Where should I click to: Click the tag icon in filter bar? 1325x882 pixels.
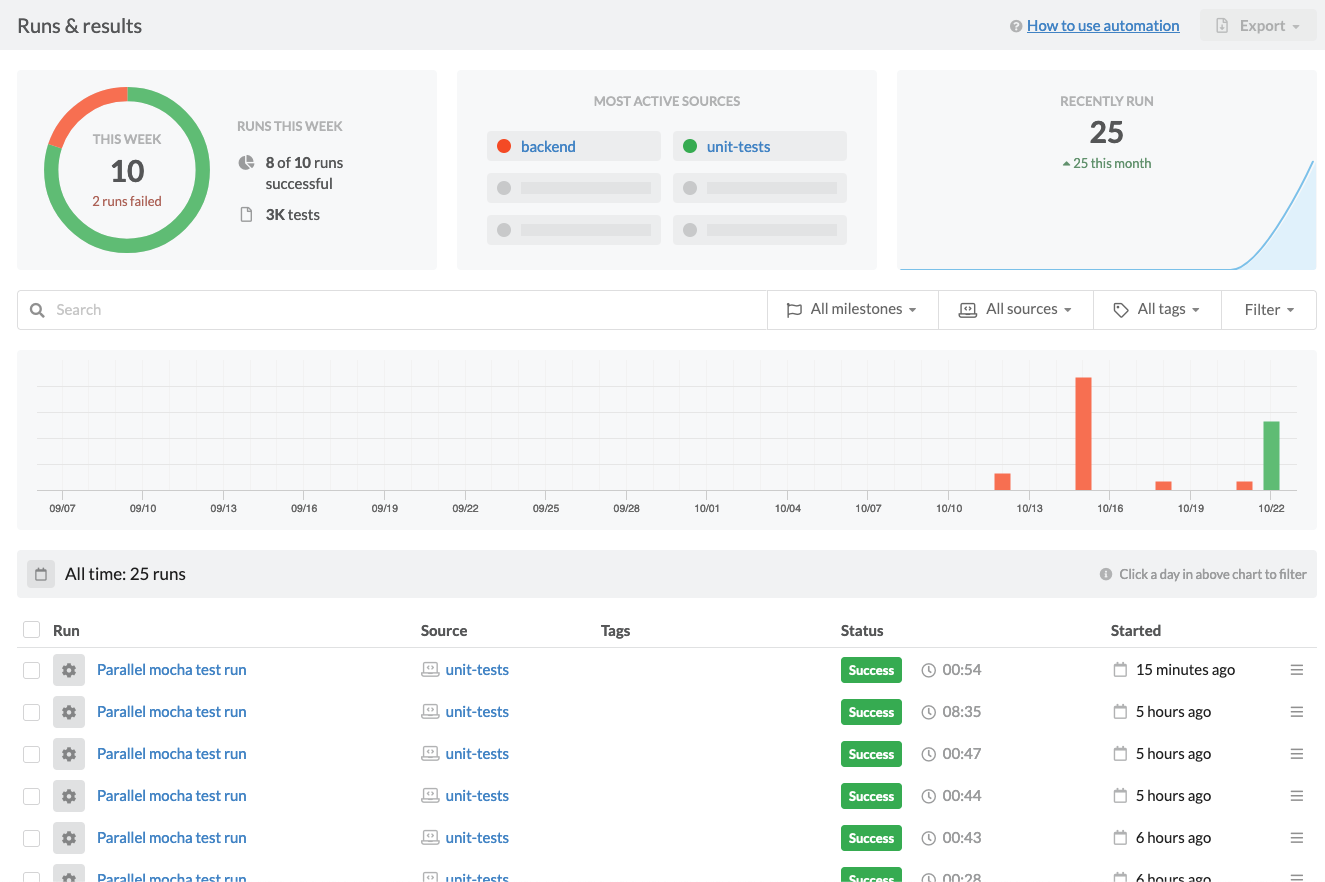[1121, 310]
